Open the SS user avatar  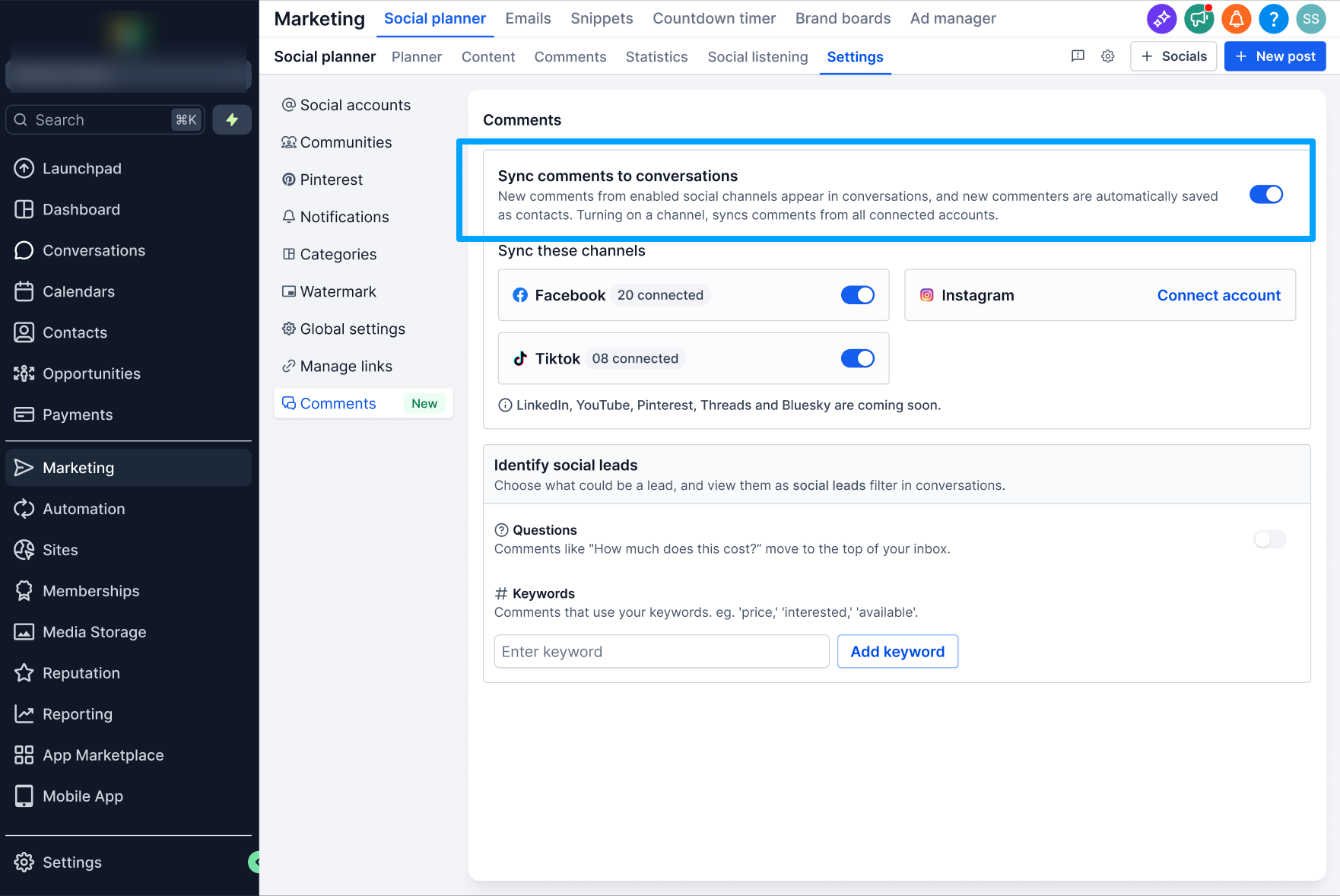(1310, 19)
